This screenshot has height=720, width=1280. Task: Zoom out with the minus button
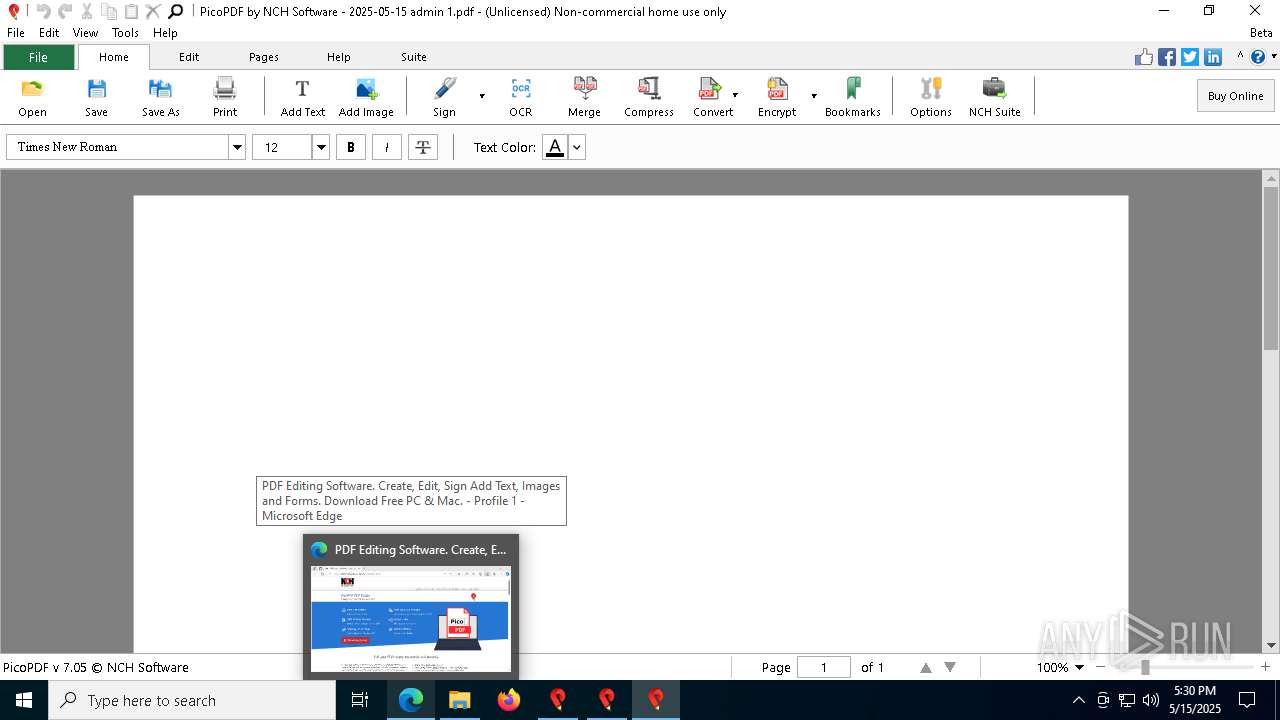1101,667
